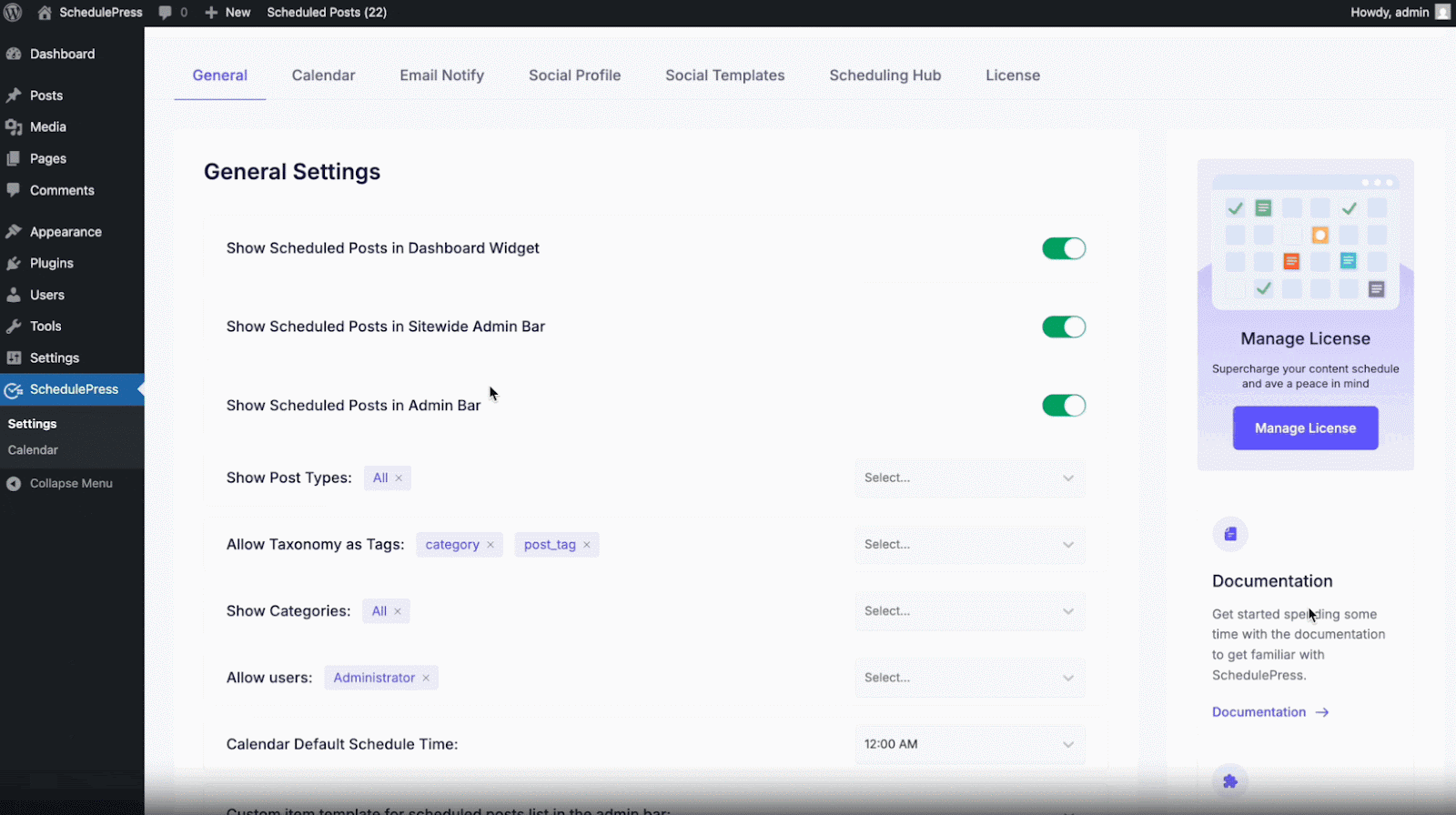
Task: Click the General Settings heading
Action: point(292,172)
